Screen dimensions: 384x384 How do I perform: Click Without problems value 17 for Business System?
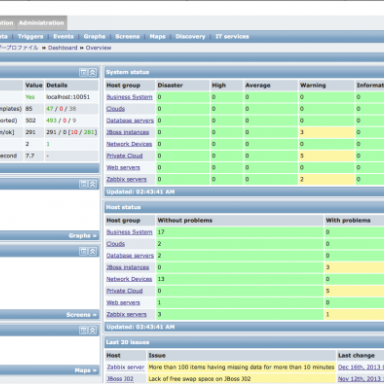(239, 232)
